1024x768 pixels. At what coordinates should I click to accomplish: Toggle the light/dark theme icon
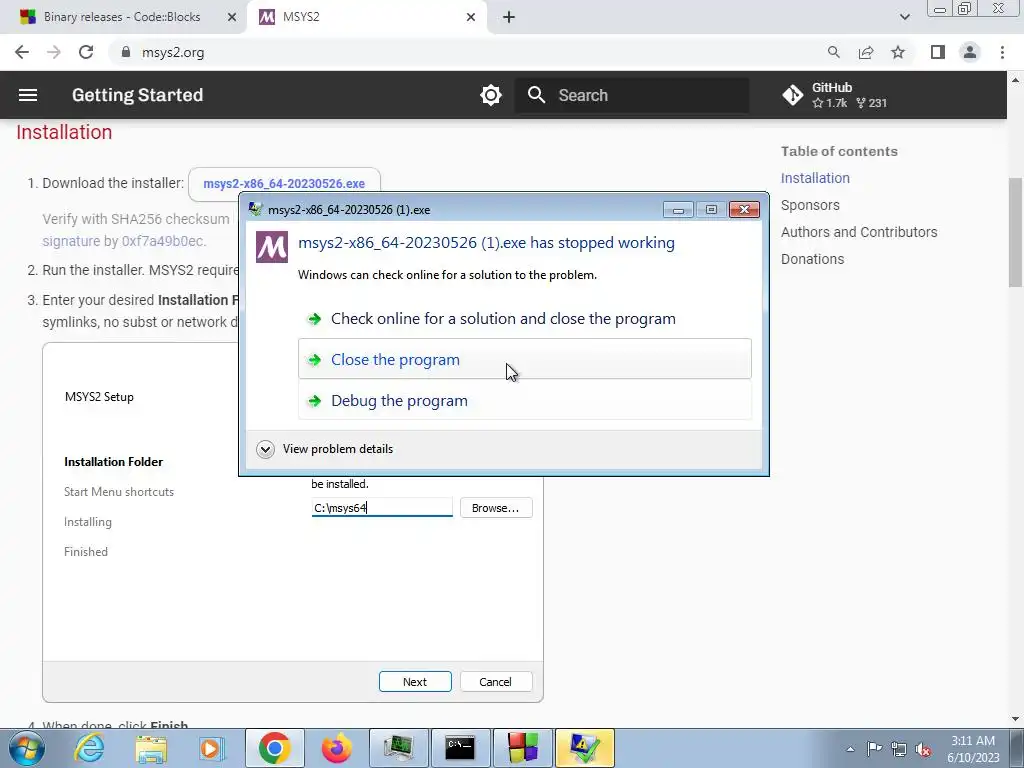[490, 95]
